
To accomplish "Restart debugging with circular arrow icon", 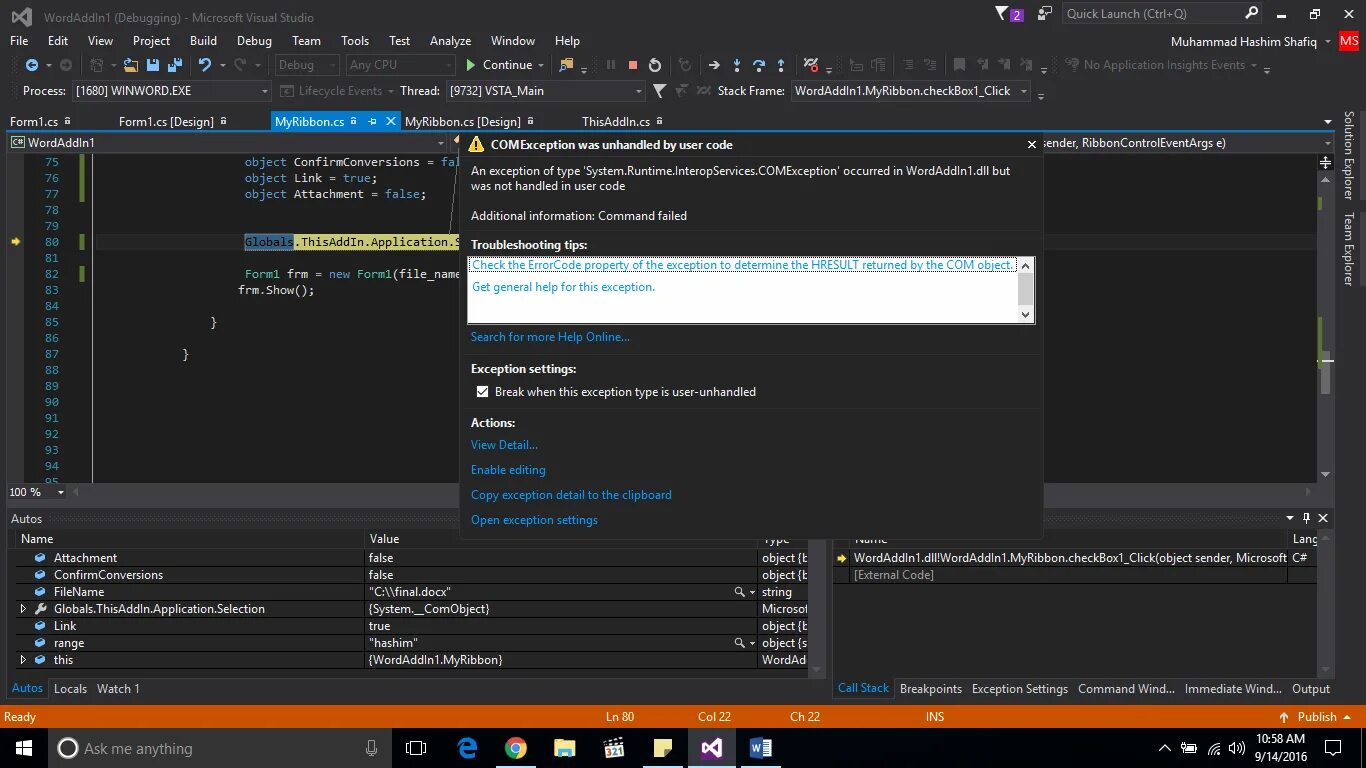I will point(655,65).
